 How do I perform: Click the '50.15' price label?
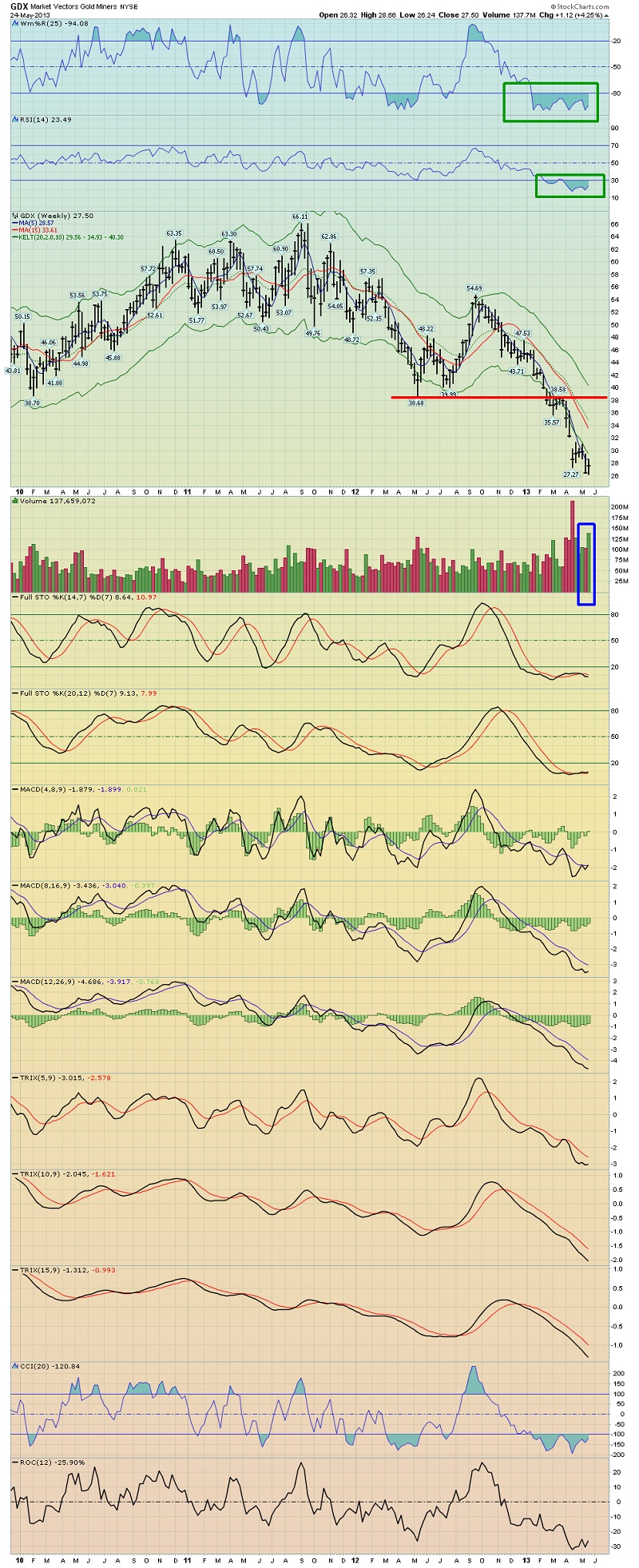(22, 317)
